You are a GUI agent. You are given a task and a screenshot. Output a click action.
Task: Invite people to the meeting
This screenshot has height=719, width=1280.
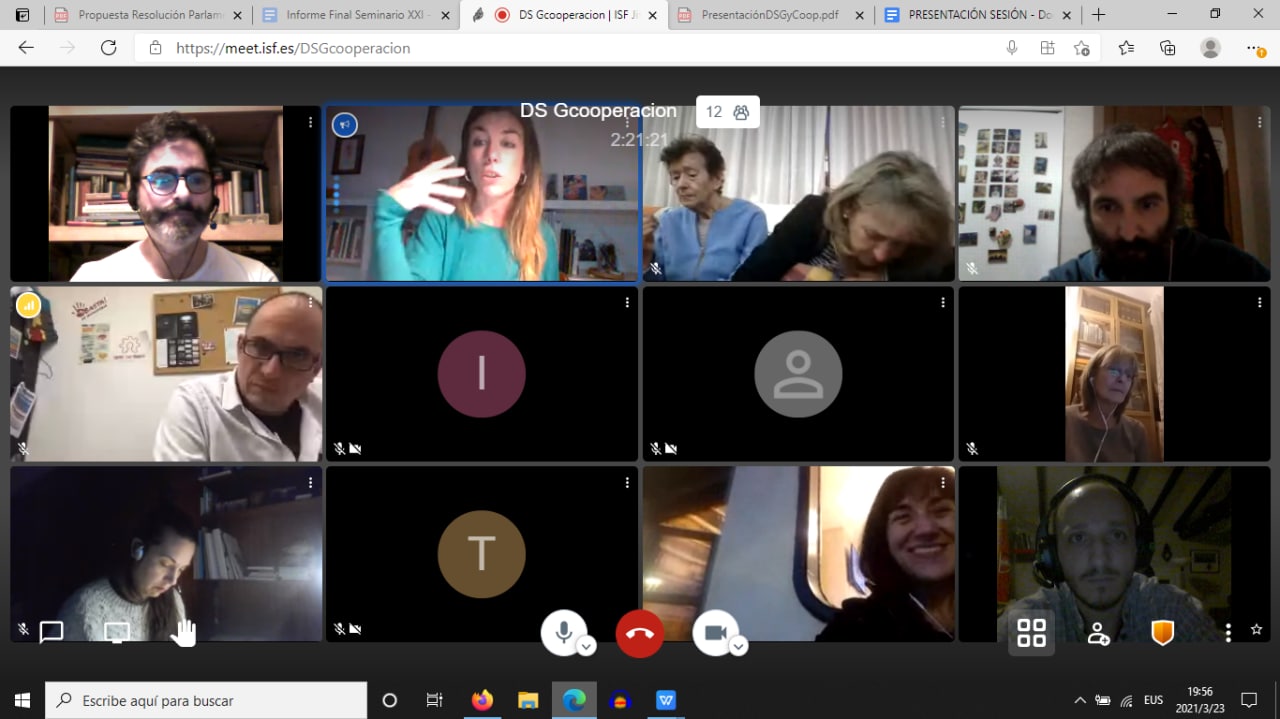click(1098, 633)
